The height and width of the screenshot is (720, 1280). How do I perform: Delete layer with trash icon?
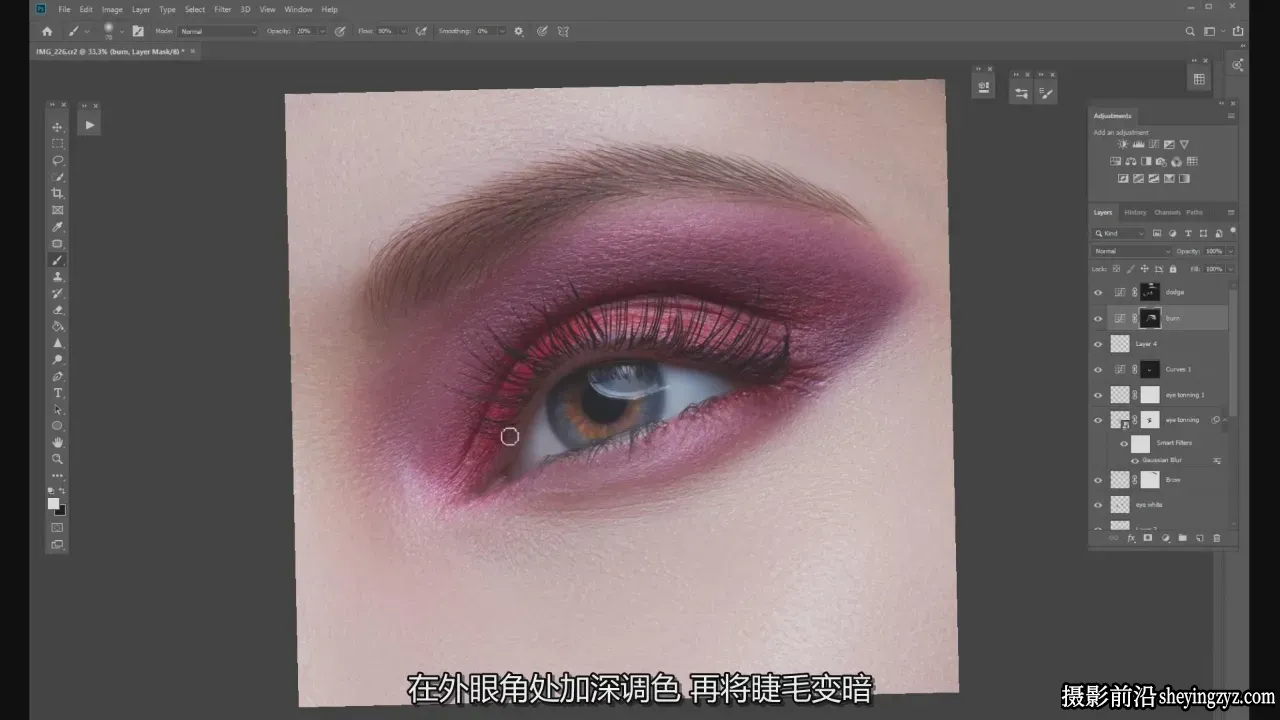click(1217, 538)
